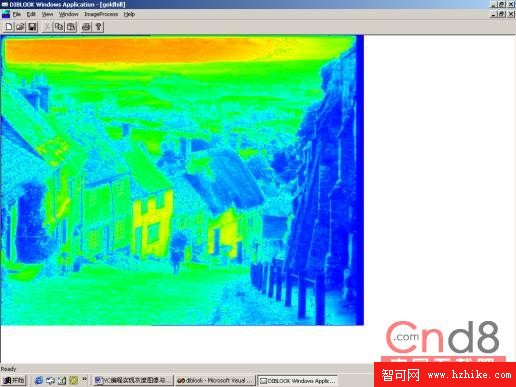Click the Print toolbar icon

click(86, 27)
